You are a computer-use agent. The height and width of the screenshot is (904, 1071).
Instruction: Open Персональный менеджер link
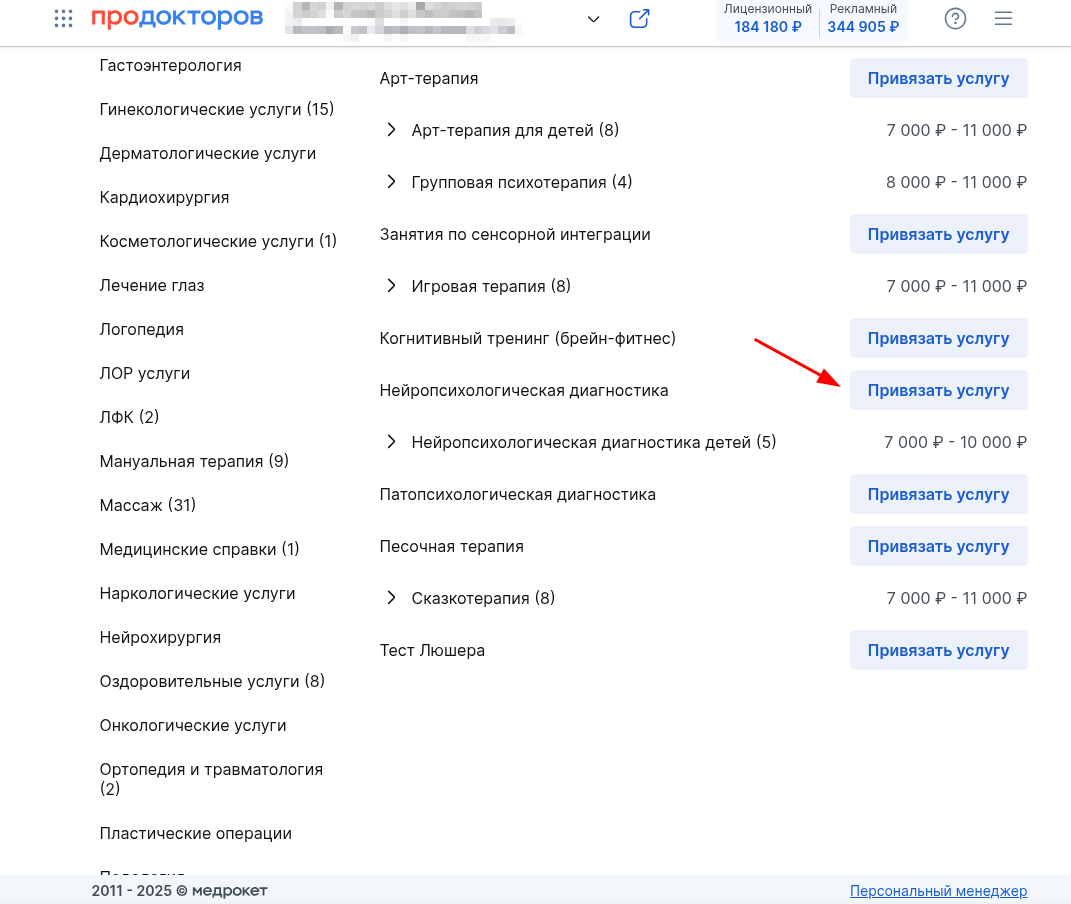pyautogui.click(x=938, y=891)
